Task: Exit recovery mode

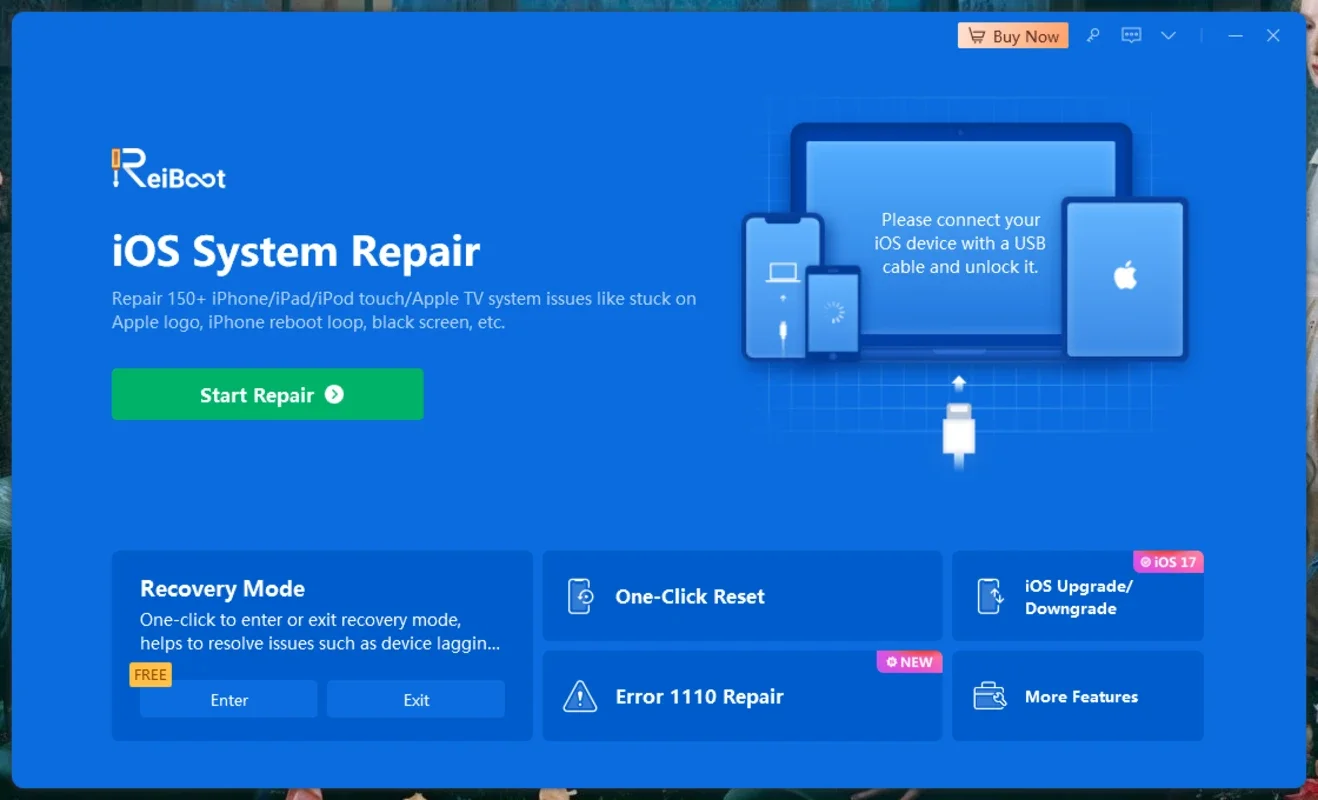Action: (416, 700)
